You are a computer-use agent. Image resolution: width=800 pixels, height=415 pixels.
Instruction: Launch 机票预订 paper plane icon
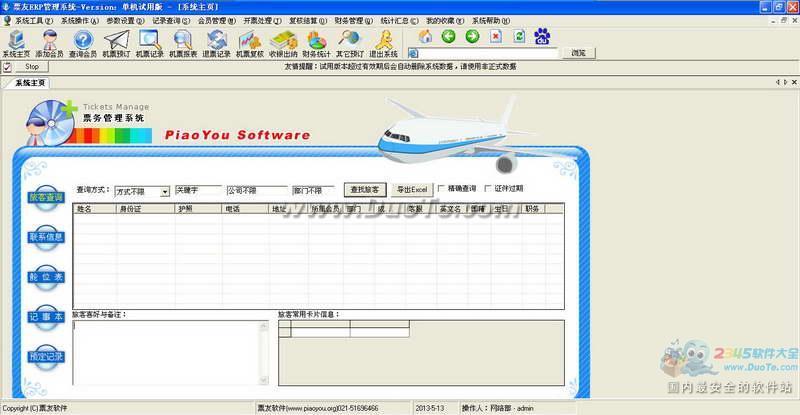116,43
